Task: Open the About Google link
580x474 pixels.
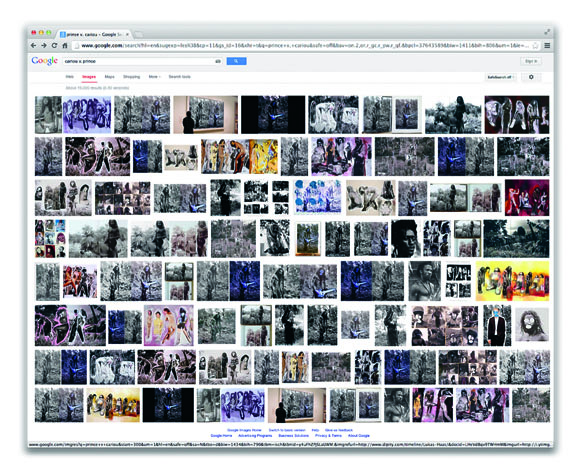Action: tap(359, 436)
